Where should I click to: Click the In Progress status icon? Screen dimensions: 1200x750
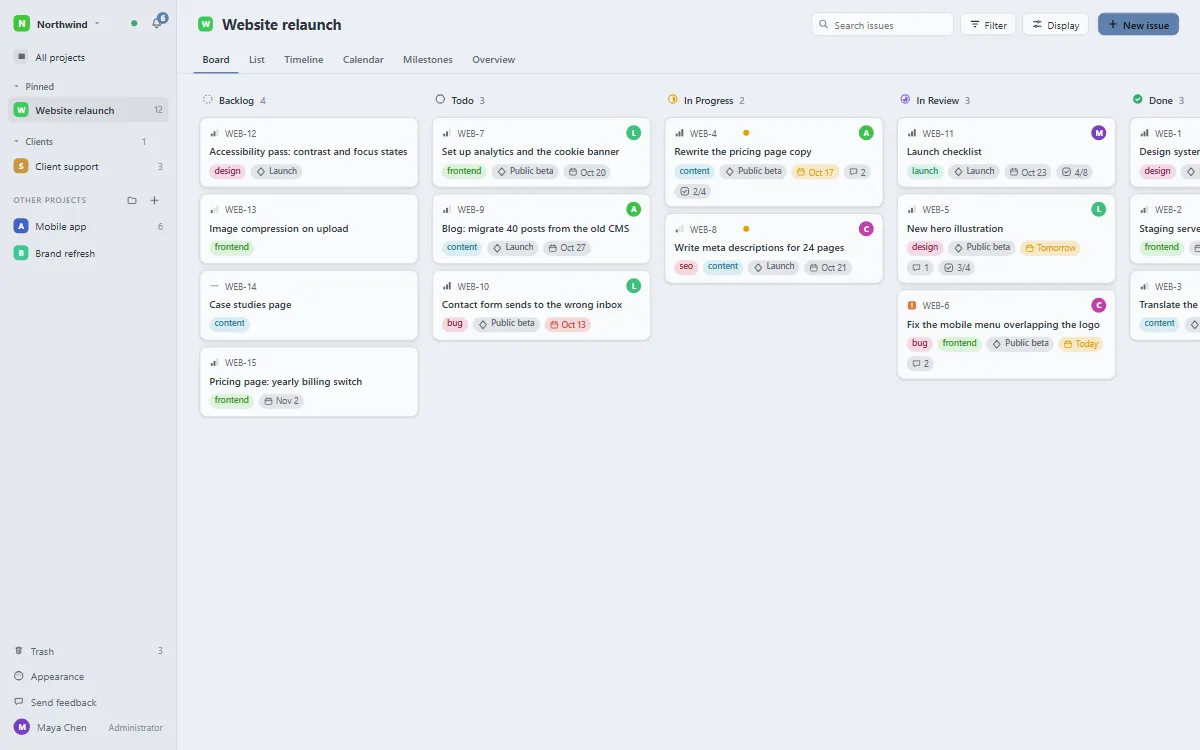pyautogui.click(x=673, y=100)
